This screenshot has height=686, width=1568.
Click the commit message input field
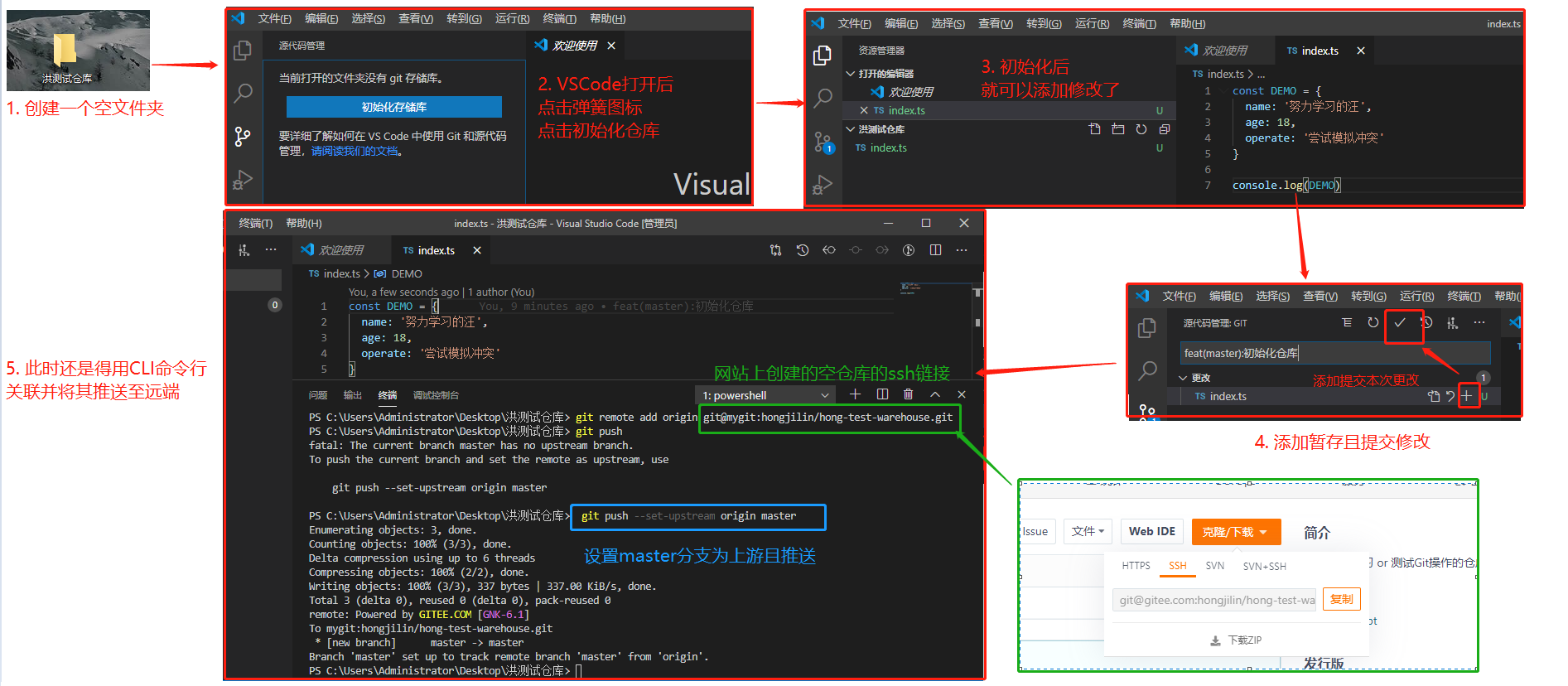1335,353
